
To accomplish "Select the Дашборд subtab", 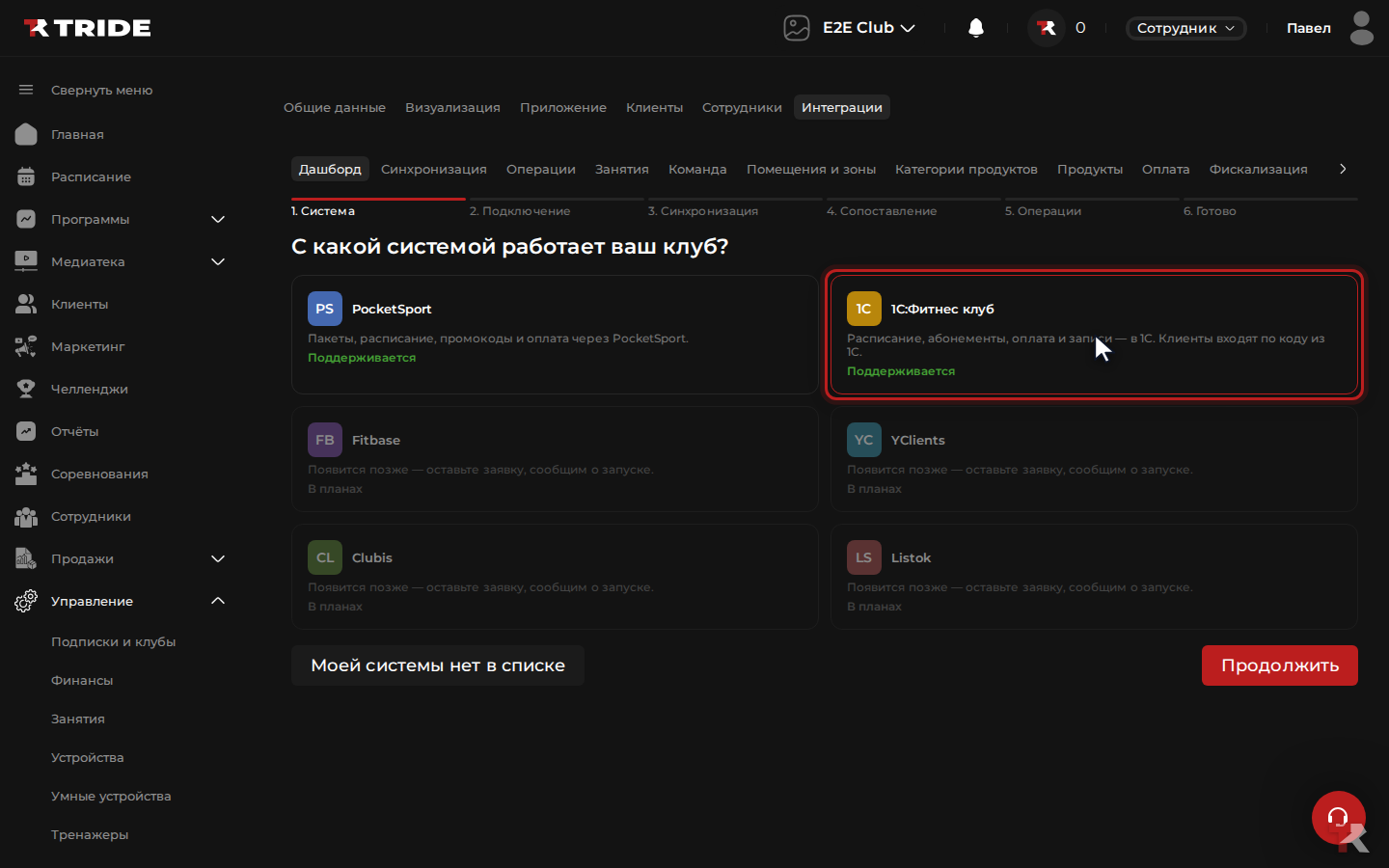I will pyautogui.click(x=330, y=169).
